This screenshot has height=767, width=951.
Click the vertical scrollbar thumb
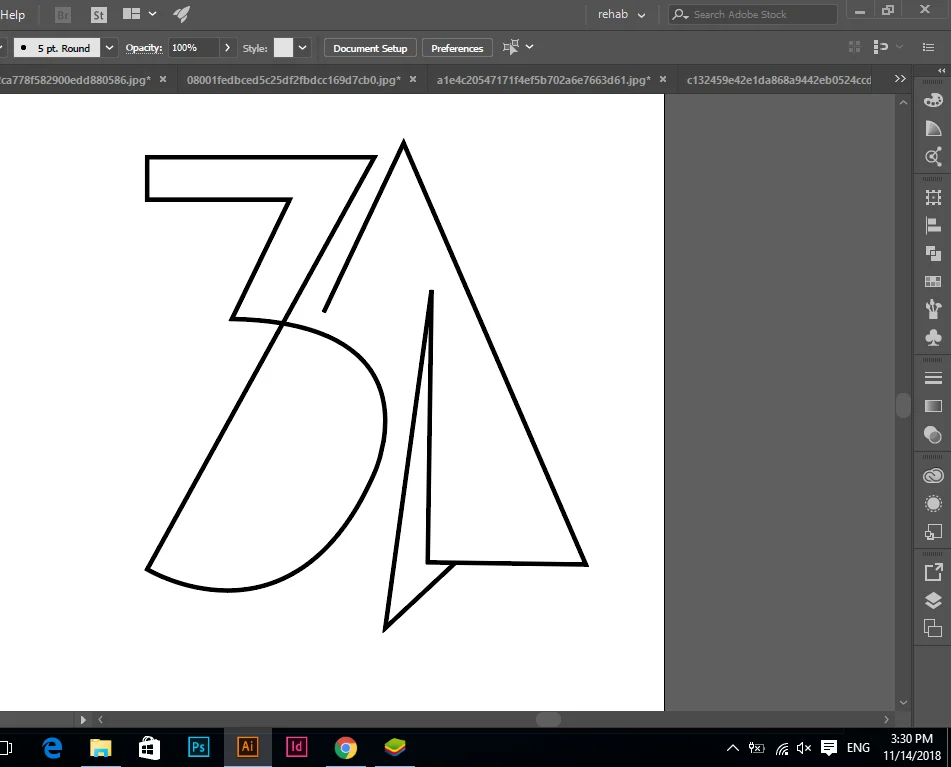click(903, 406)
